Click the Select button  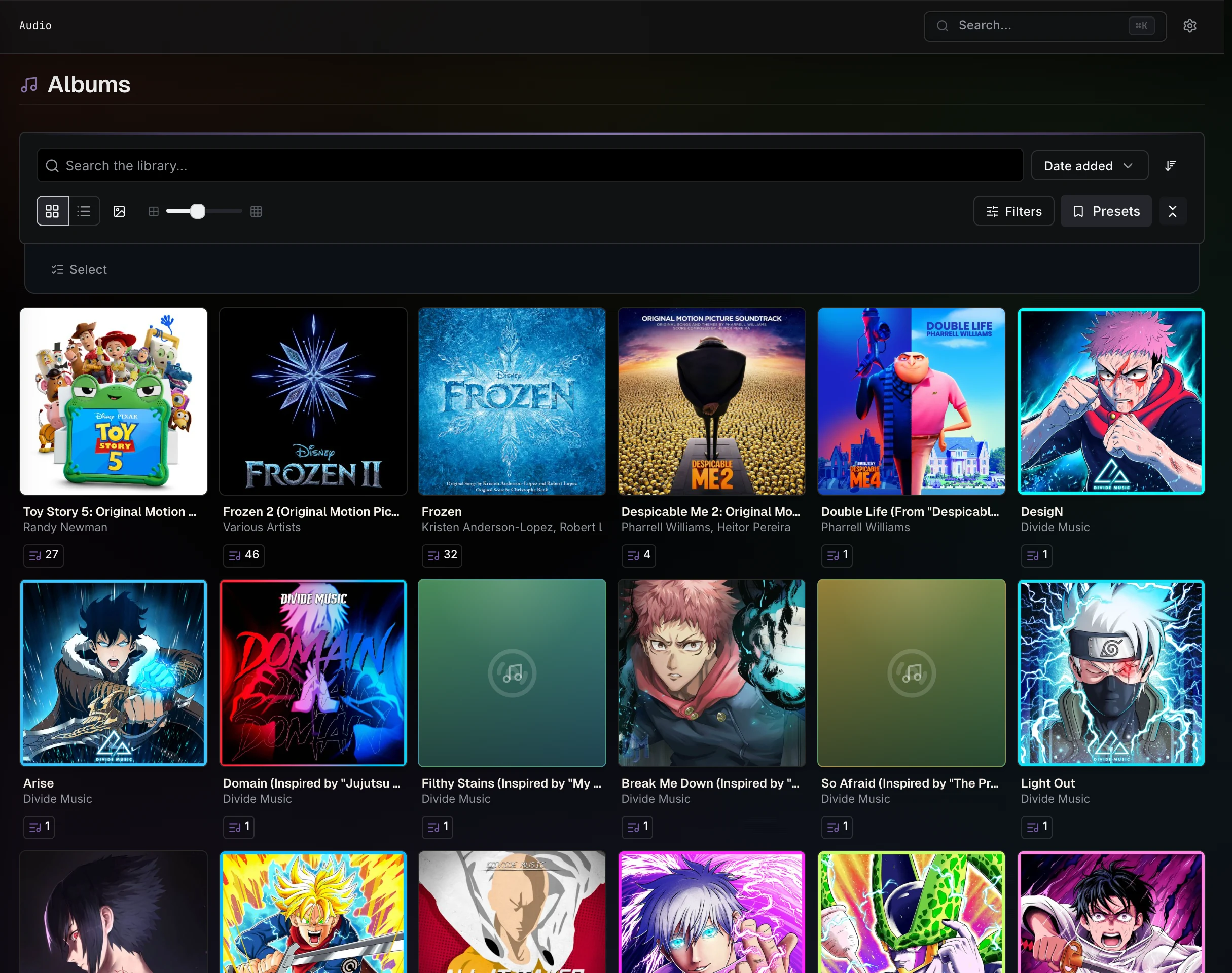pyautogui.click(x=79, y=270)
